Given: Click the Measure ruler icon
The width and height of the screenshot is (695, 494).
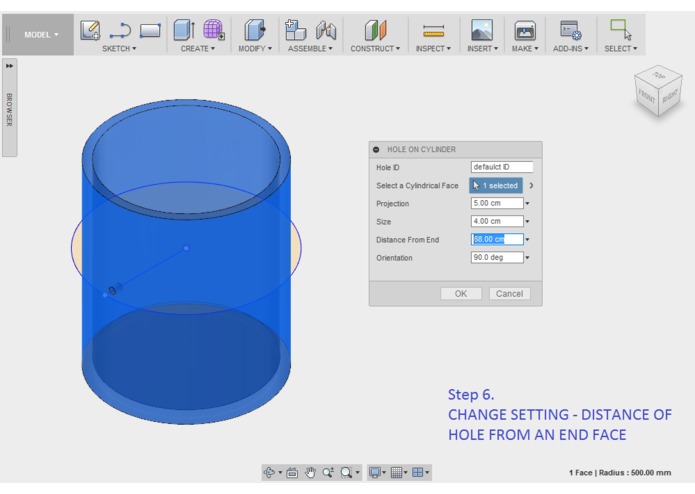Looking at the screenshot, I should click(433, 31).
